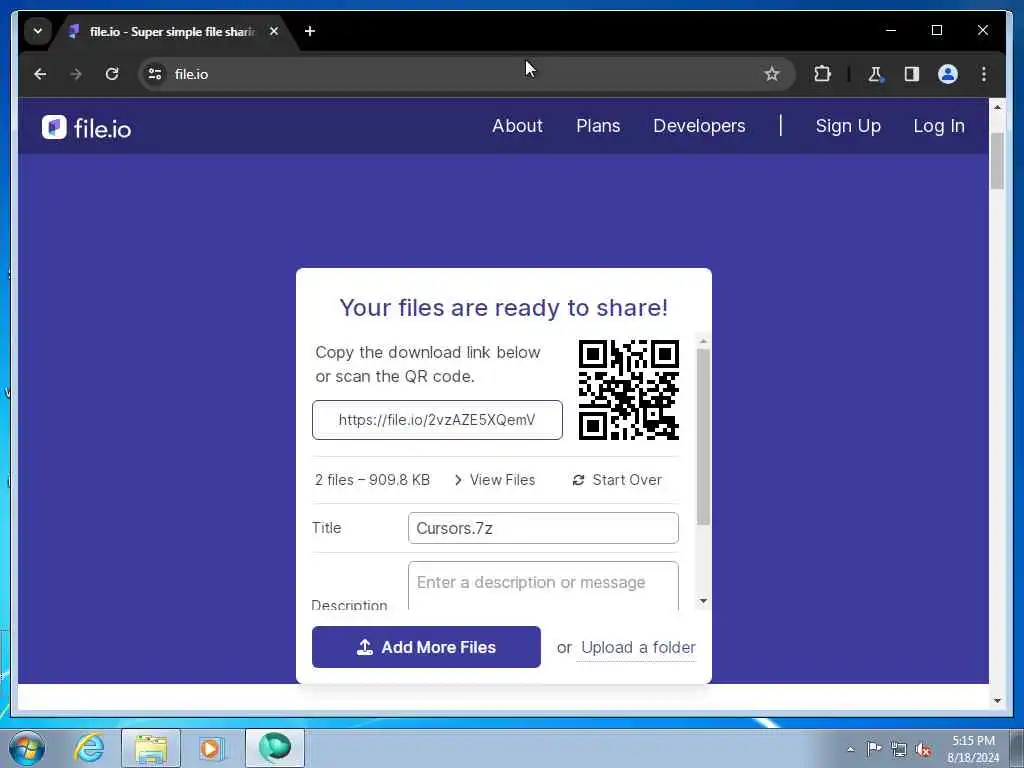Click Sign Up in the navbar

[x=848, y=125]
